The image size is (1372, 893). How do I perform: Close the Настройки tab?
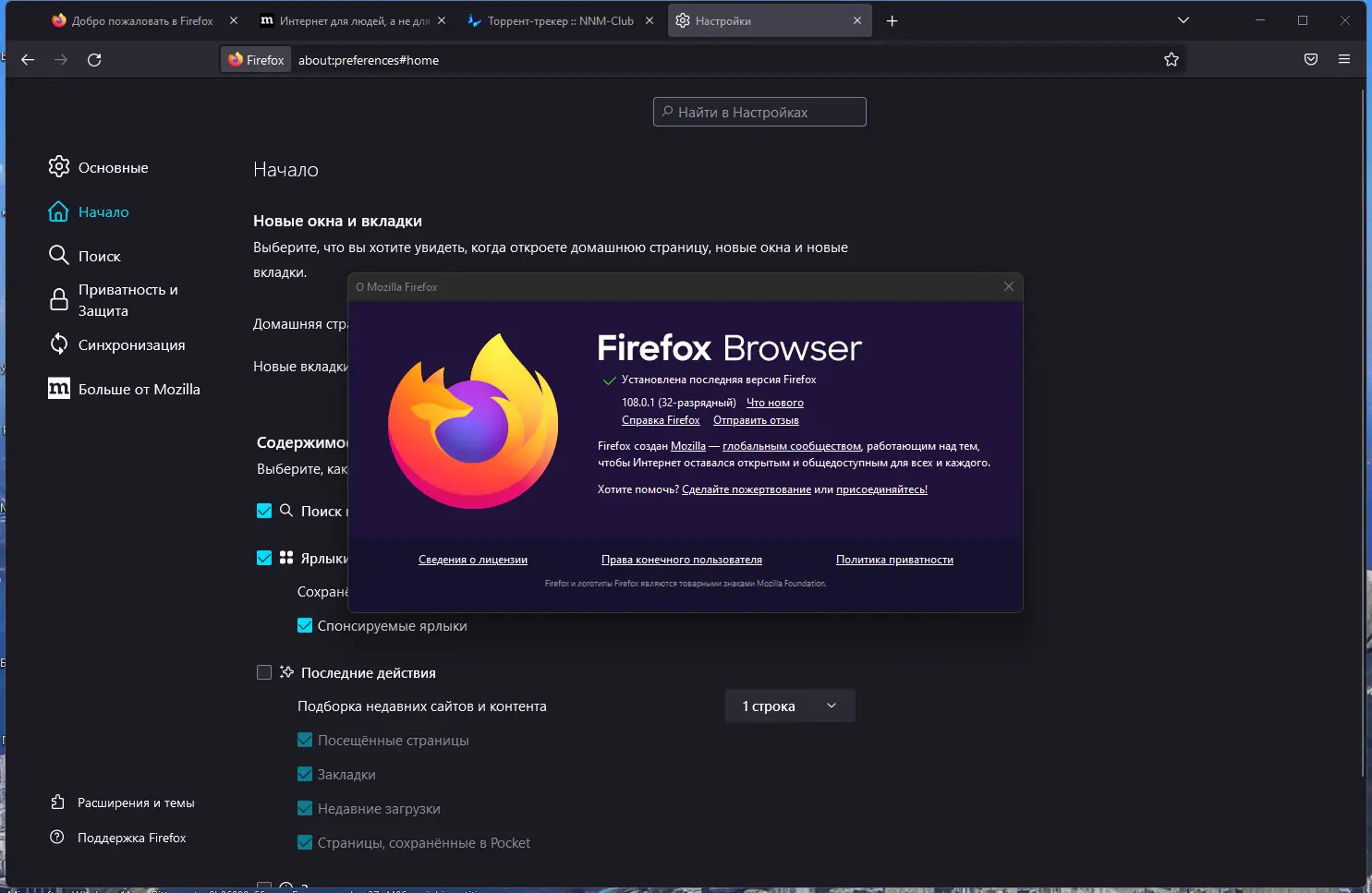click(x=857, y=21)
